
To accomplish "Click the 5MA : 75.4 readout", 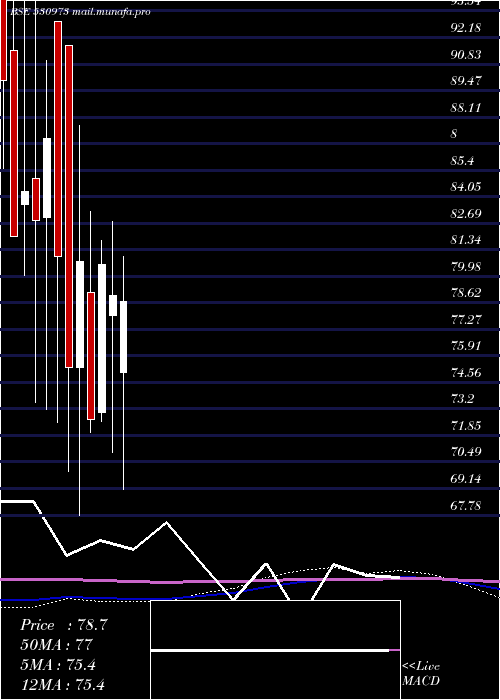I will [x=58, y=665].
